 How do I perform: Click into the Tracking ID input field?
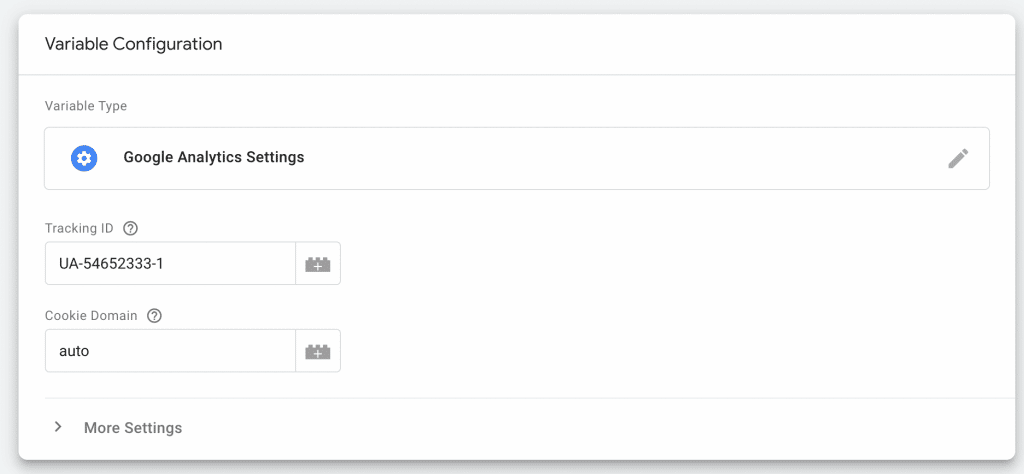pos(170,264)
